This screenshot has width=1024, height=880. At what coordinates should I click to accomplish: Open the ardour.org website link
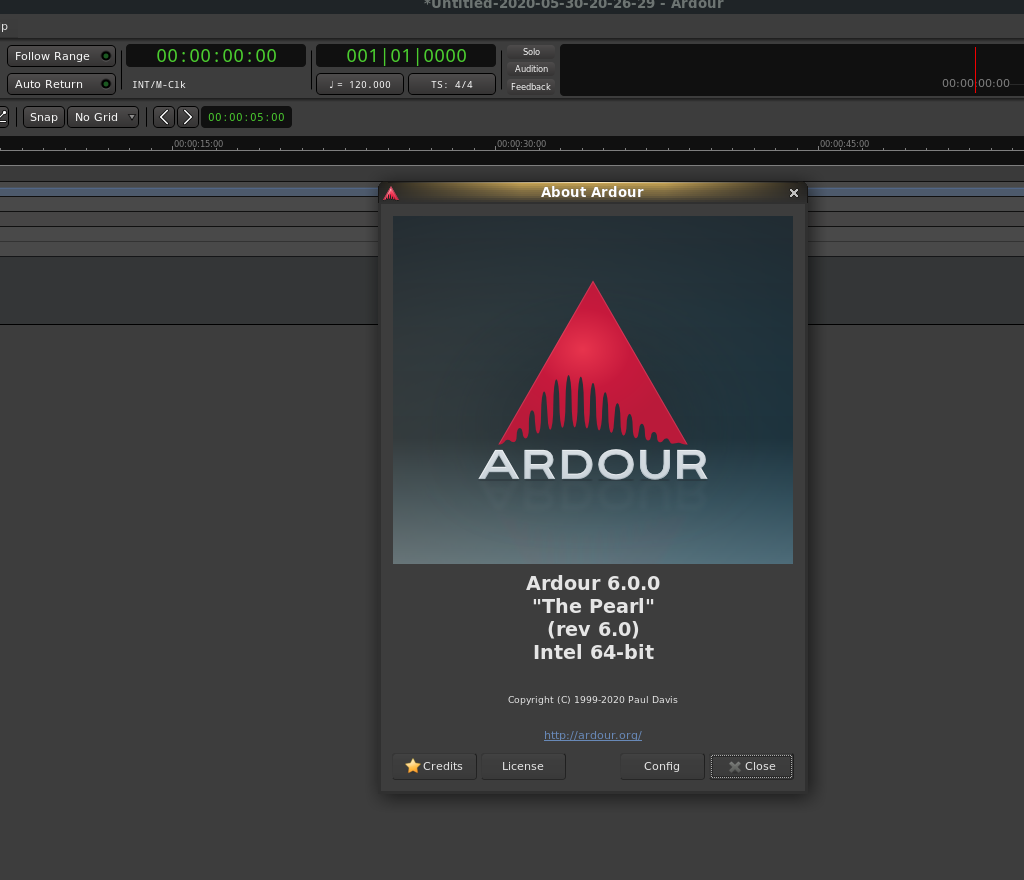[593, 735]
